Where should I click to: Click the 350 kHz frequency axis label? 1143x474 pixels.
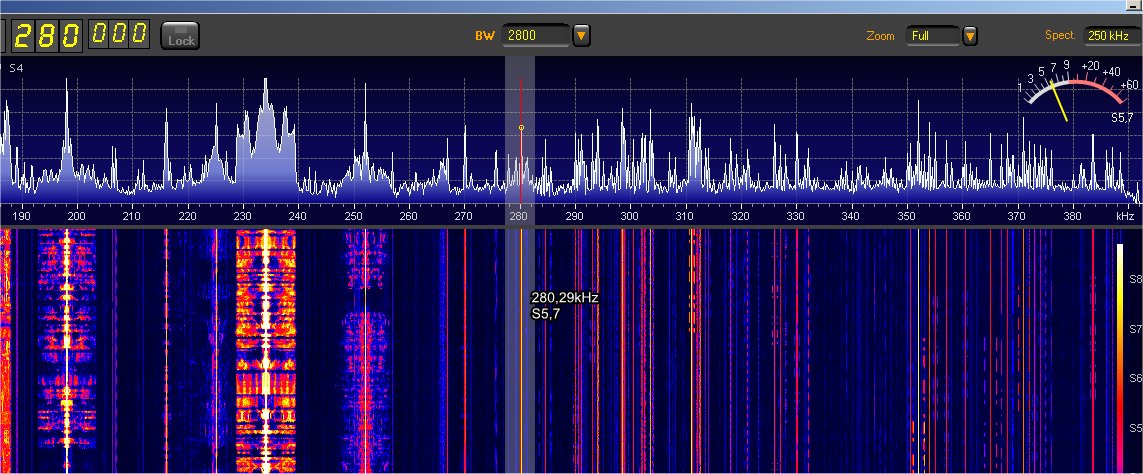906,216
